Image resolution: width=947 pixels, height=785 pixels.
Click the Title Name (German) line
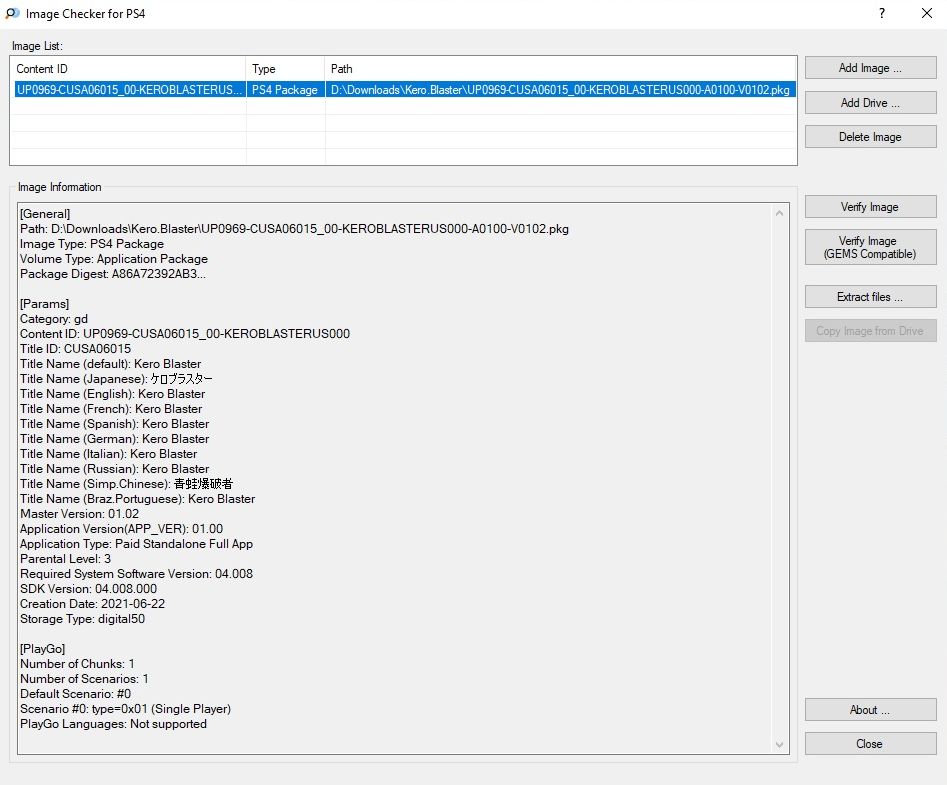[115, 439]
